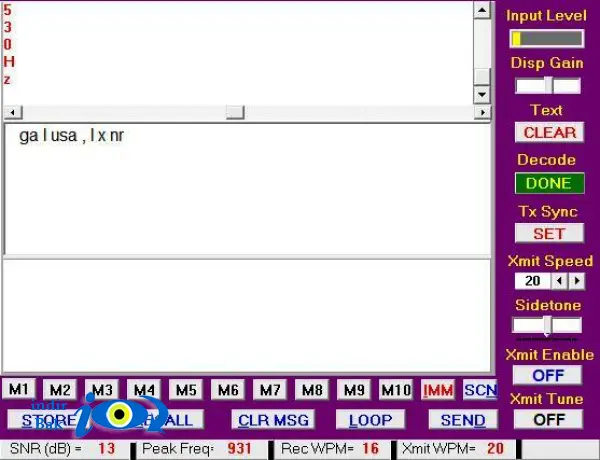Image resolution: width=600 pixels, height=460 pixels.
Task: Click the decoded text 'ga l usa , l x nr'
Action: pos(72,135)
